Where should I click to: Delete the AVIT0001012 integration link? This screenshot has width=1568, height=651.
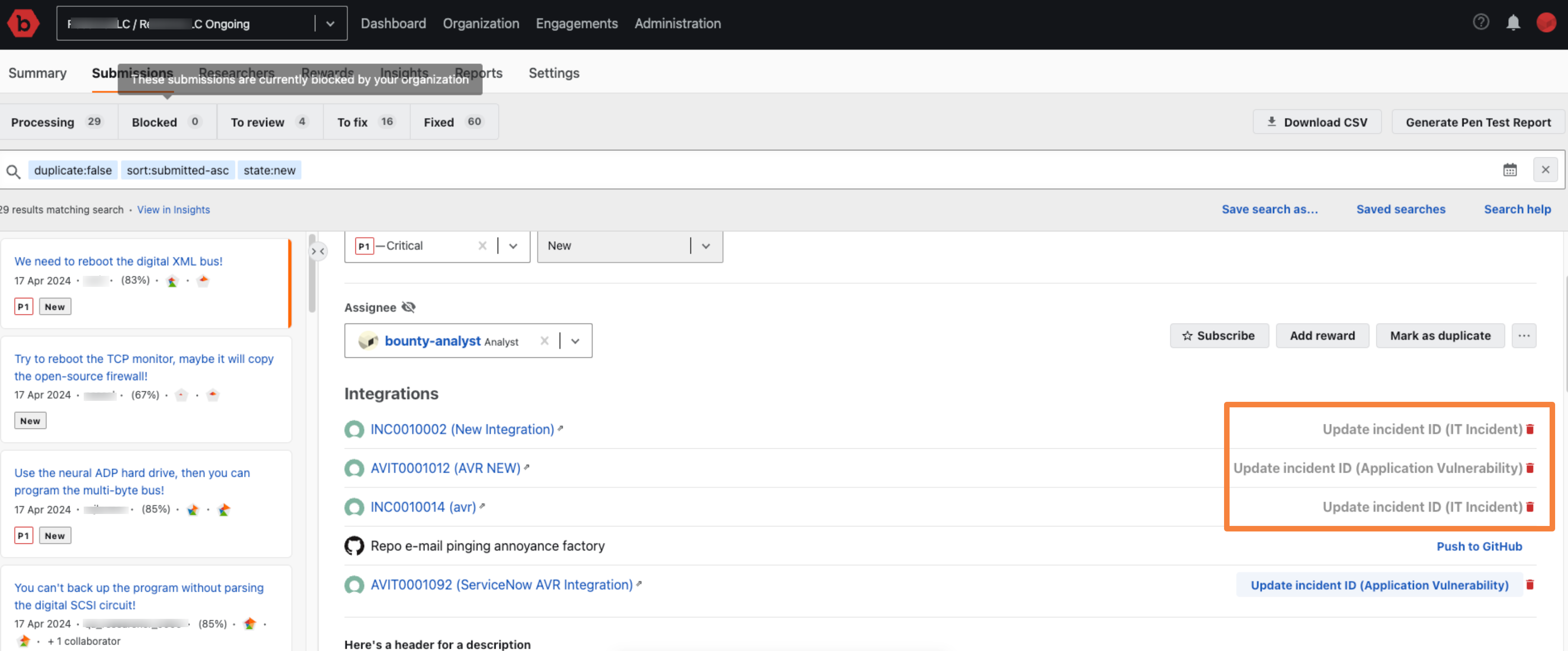click(1530, 468)
